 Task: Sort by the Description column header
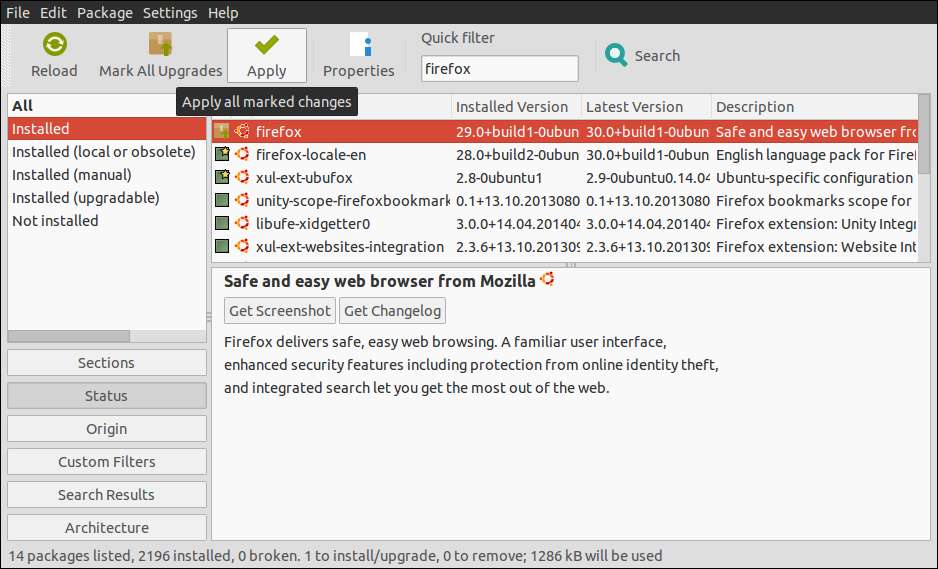[x=814, y=107]
